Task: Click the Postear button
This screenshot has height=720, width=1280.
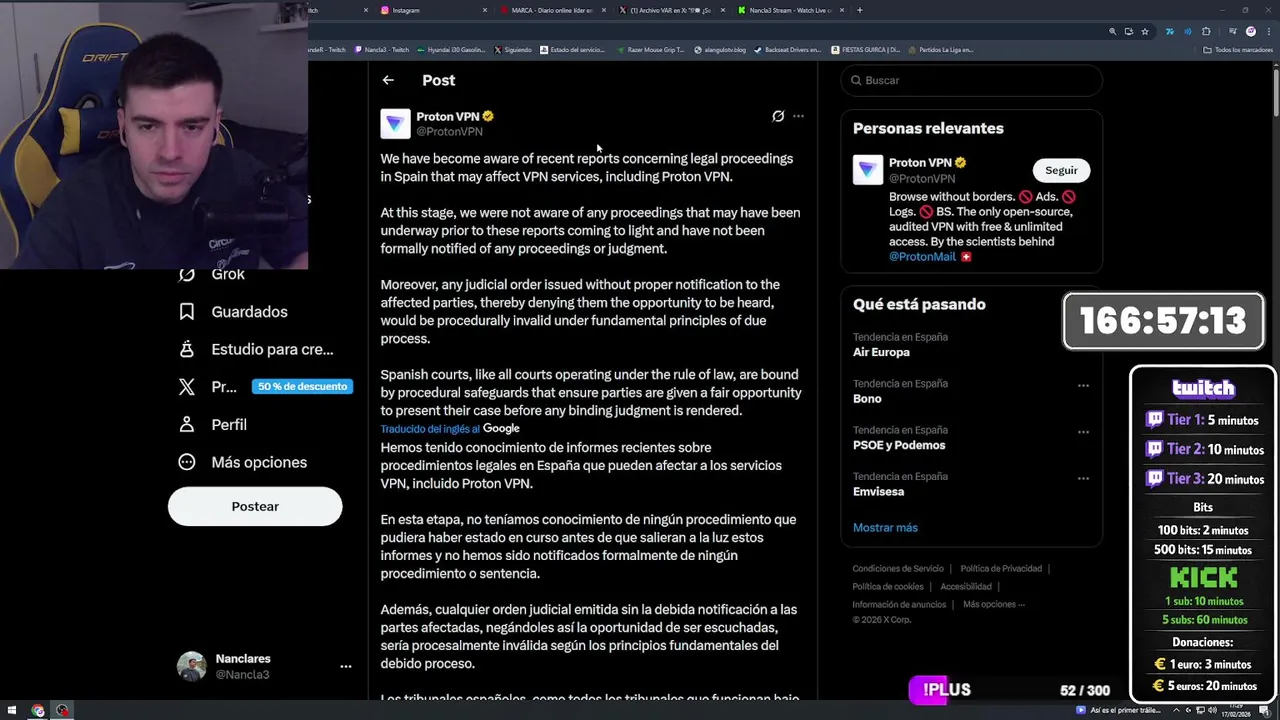Action: (x=255, y=506)
